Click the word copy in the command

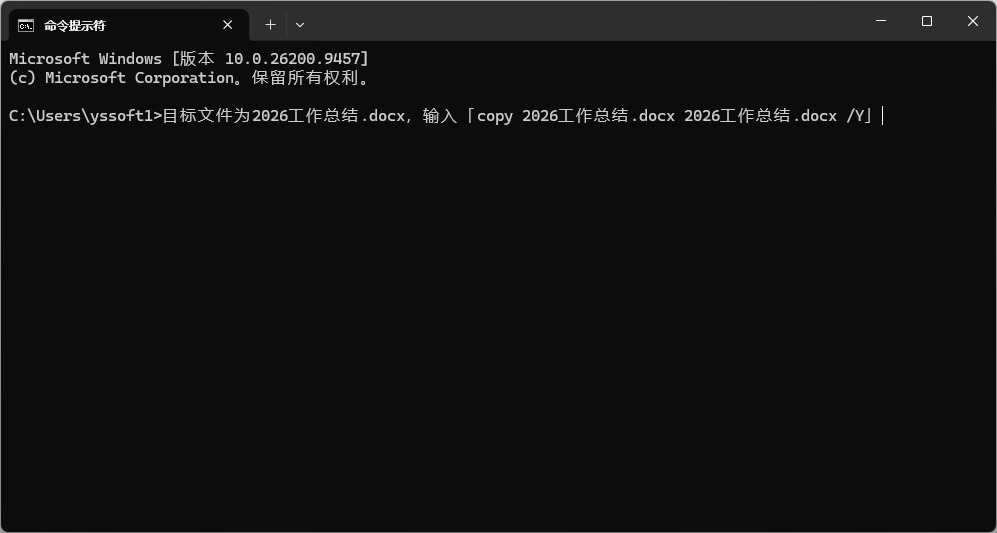pyautogui.click(x=495, y=116)
